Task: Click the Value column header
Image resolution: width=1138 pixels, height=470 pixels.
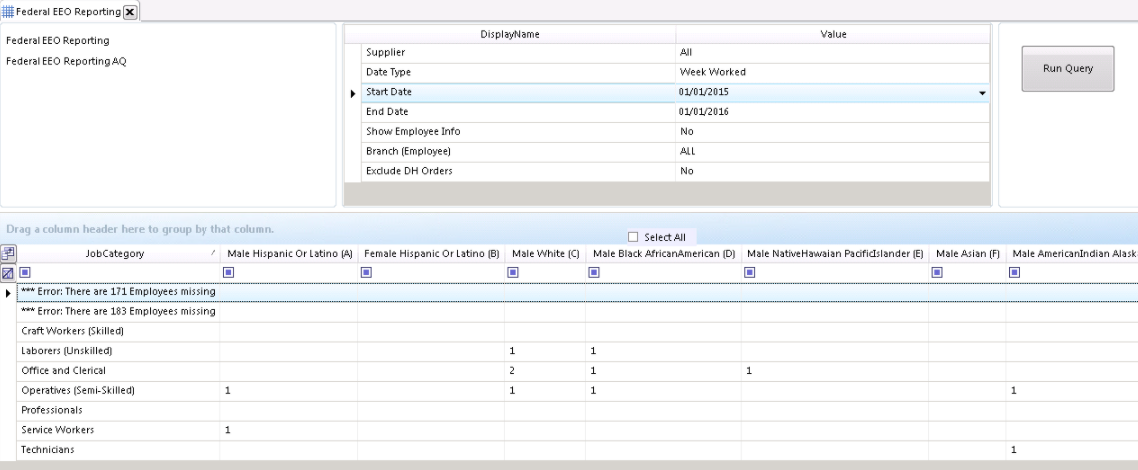Action: tap(833, 34)
